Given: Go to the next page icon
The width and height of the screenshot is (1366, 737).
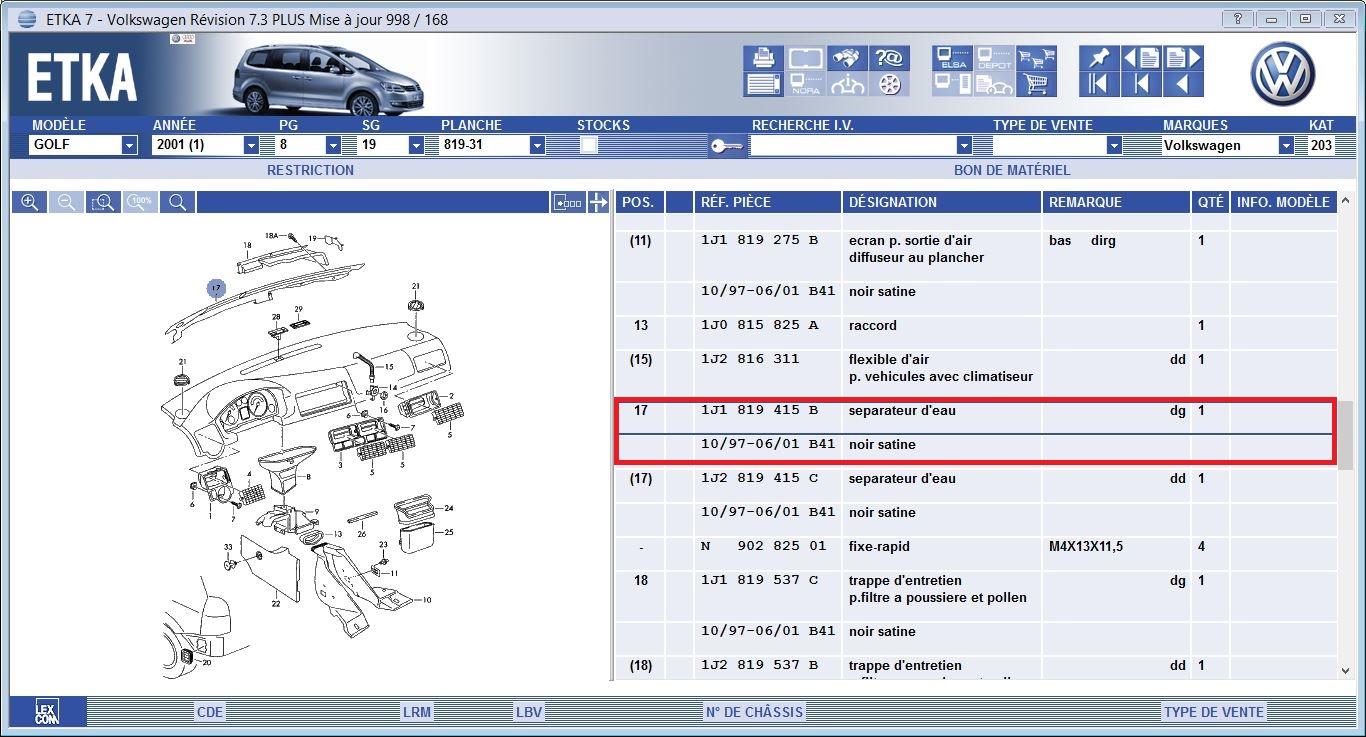Looking at the screenshot, I should pyautogui.click(x=1183, y=58).
